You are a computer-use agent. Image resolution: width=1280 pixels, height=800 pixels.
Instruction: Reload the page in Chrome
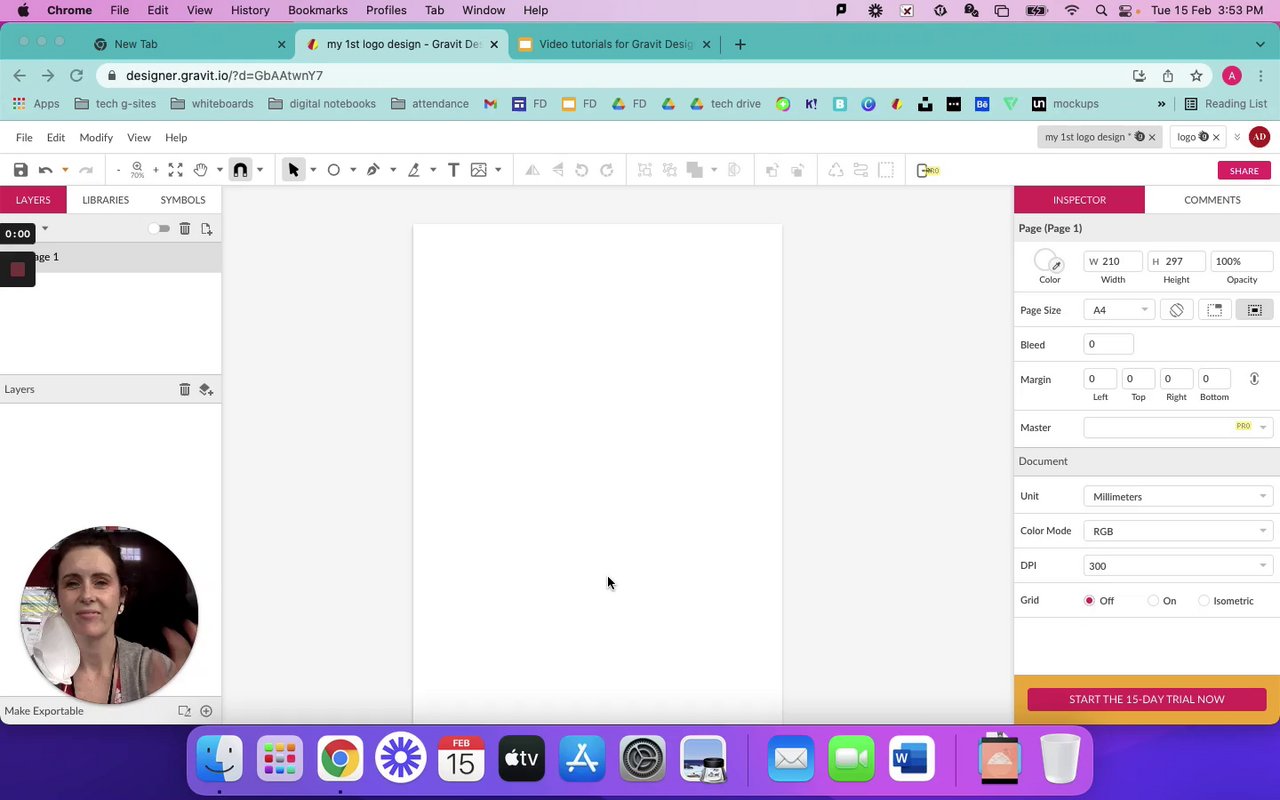76,75
